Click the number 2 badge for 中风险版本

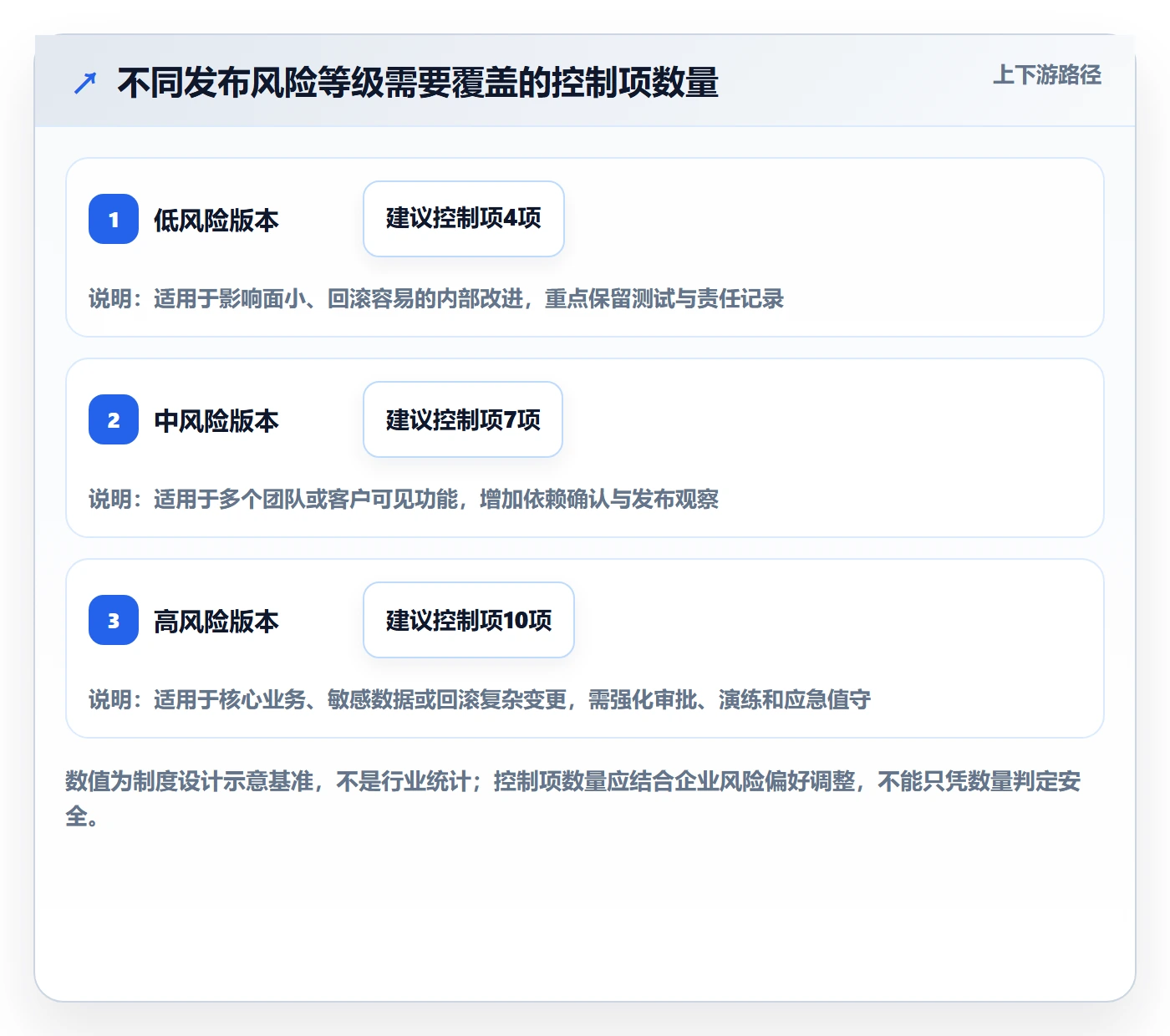coord(114,419)
